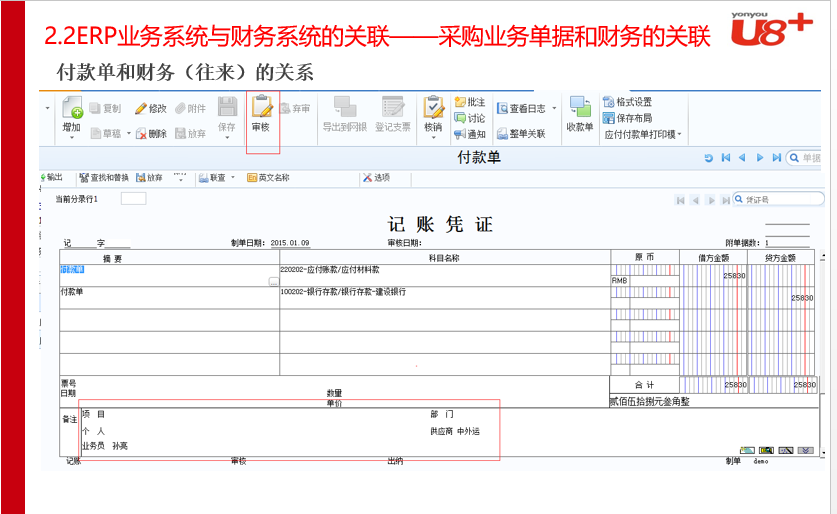Viewport: 837px width, 514px height.
Task: Click the 增加 (Add) document icon
Action: (x=71, y=109)
